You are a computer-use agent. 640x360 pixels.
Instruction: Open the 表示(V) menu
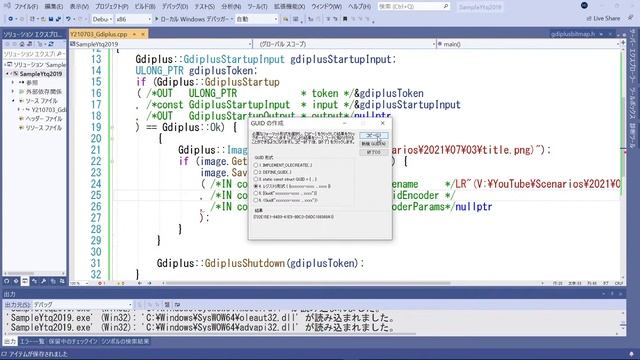pyautogui.click(x=79, y=7)
